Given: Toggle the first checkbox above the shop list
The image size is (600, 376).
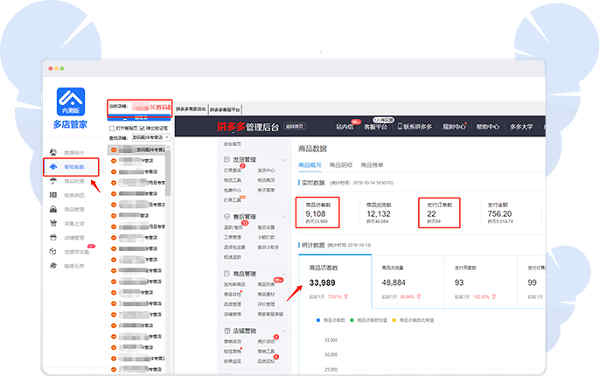Looking at the screenshot, I should (x=112, y=128).
